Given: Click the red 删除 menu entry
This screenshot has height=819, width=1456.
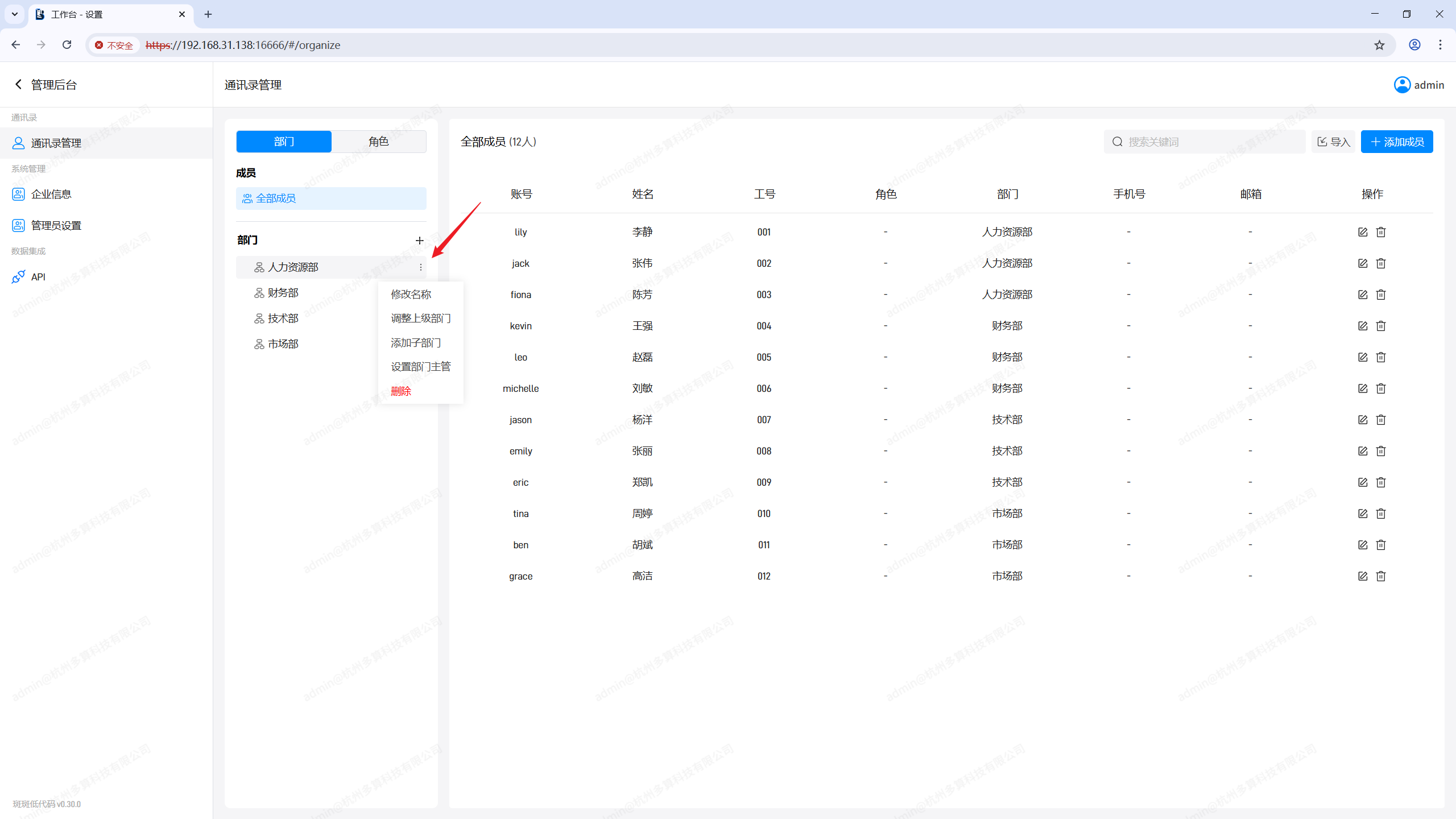Looking at the screenshot, I should (x=401, y=391).
